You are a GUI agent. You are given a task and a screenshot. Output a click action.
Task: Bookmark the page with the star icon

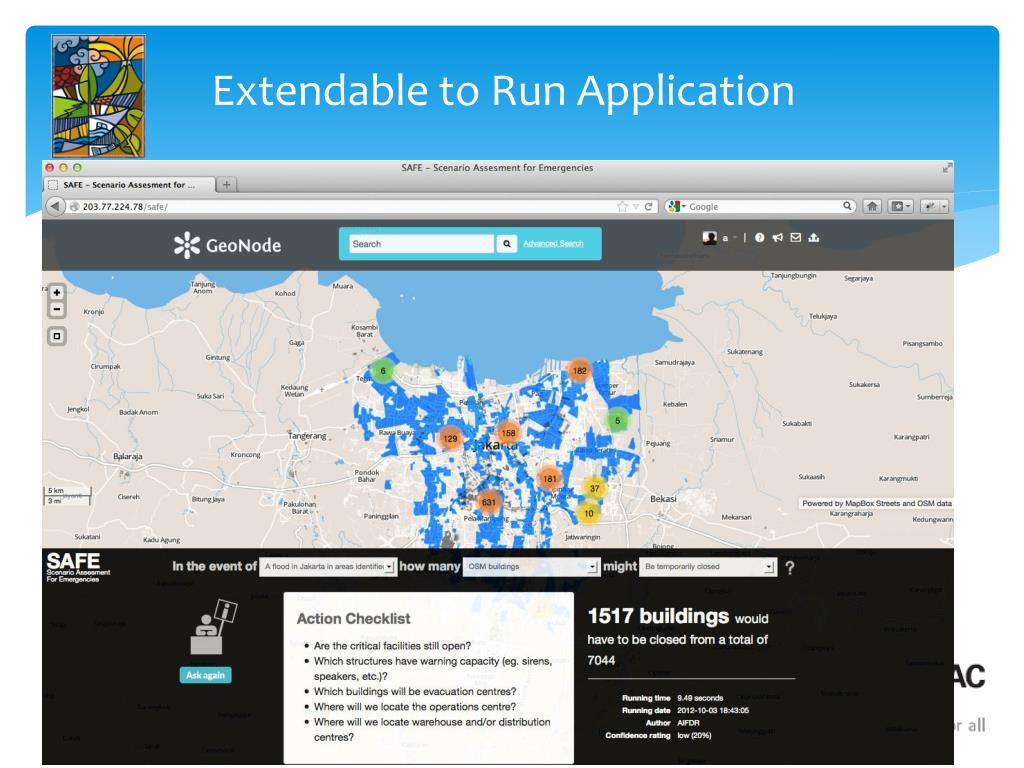622,206
